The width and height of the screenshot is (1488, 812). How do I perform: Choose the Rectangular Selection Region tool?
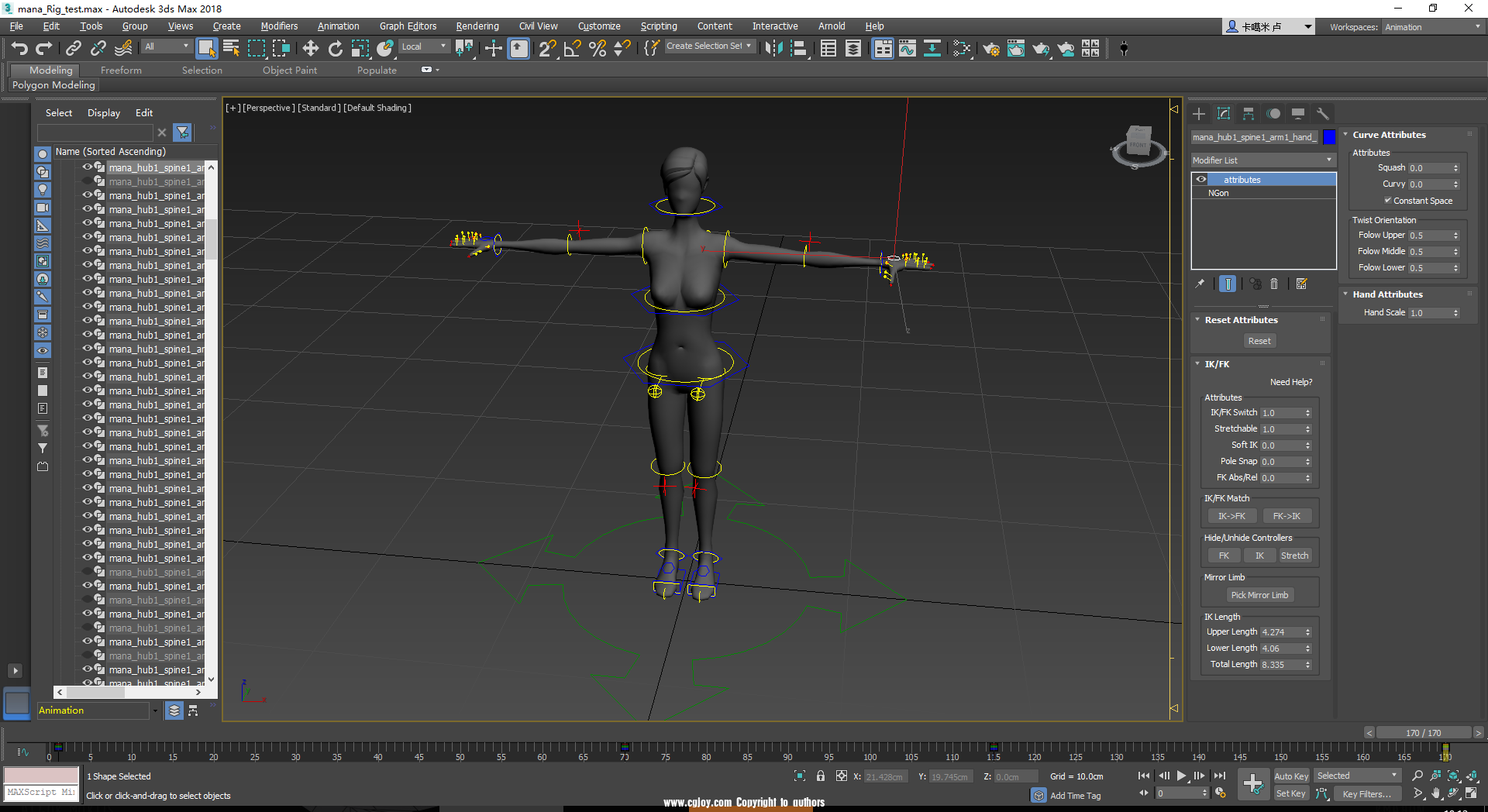coord(256,49)
